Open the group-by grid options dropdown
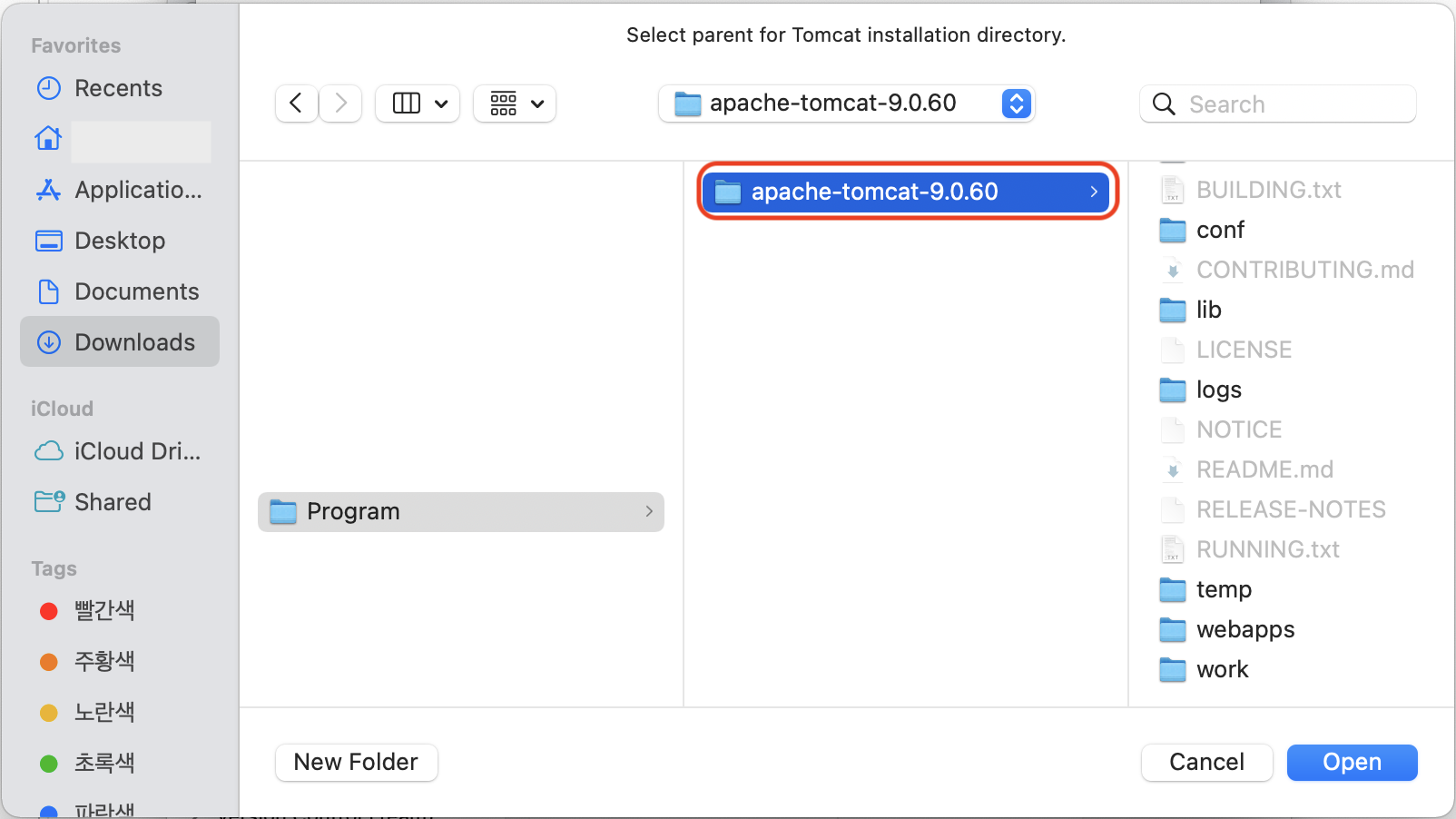The width and height of the screenshot is (1456, 819). (515, 104)
